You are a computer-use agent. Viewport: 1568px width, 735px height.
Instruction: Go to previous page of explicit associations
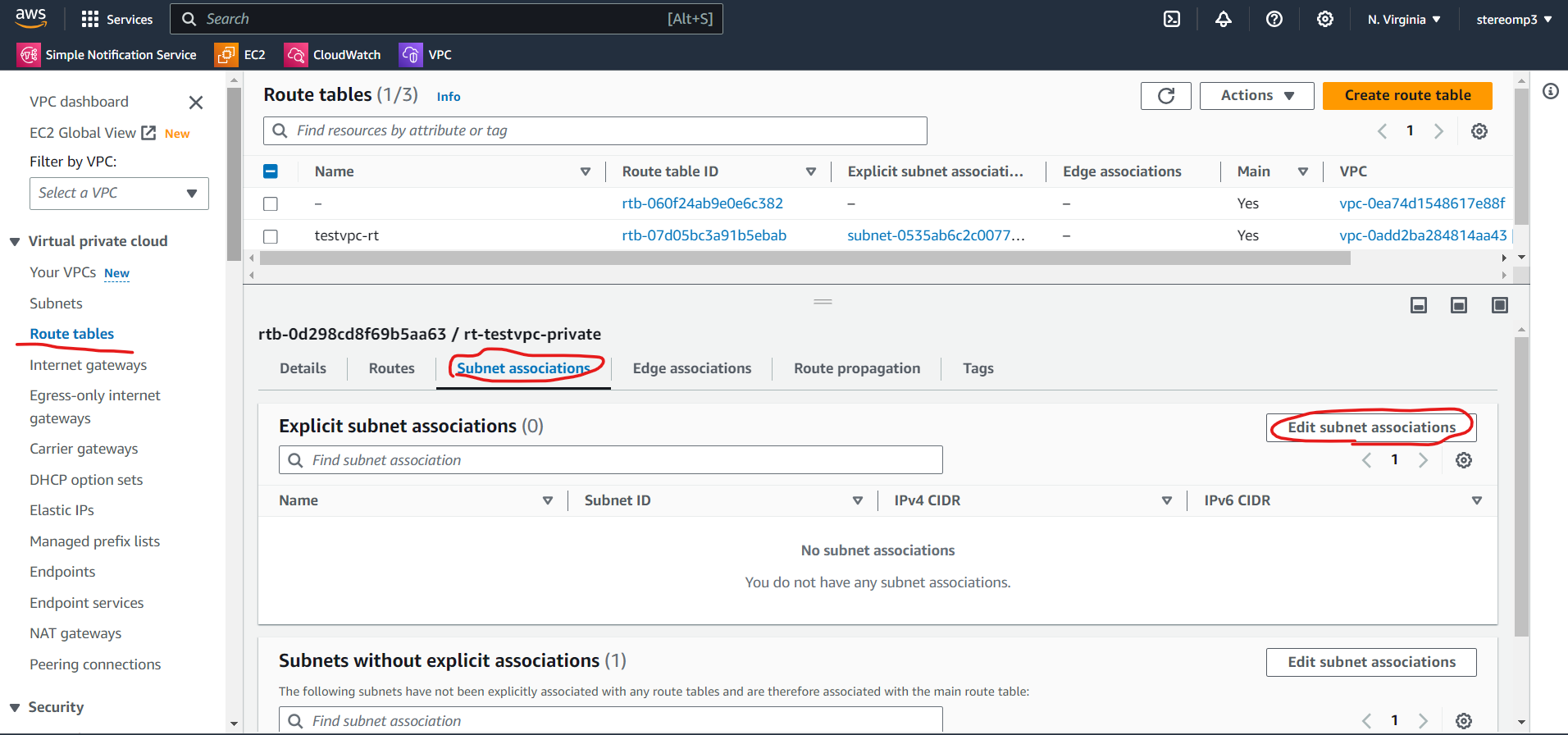tap(1366, 460)
